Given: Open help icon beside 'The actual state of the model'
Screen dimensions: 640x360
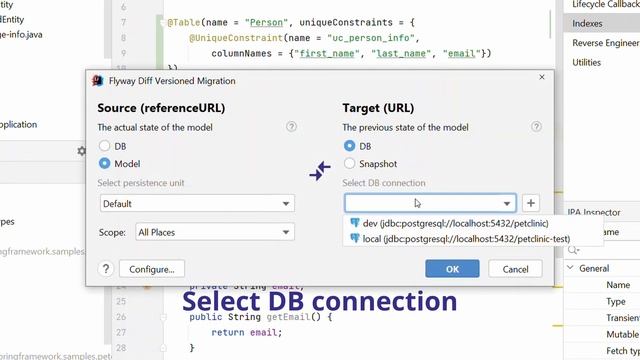Looking at the screenshot, I should coord(291,127).
